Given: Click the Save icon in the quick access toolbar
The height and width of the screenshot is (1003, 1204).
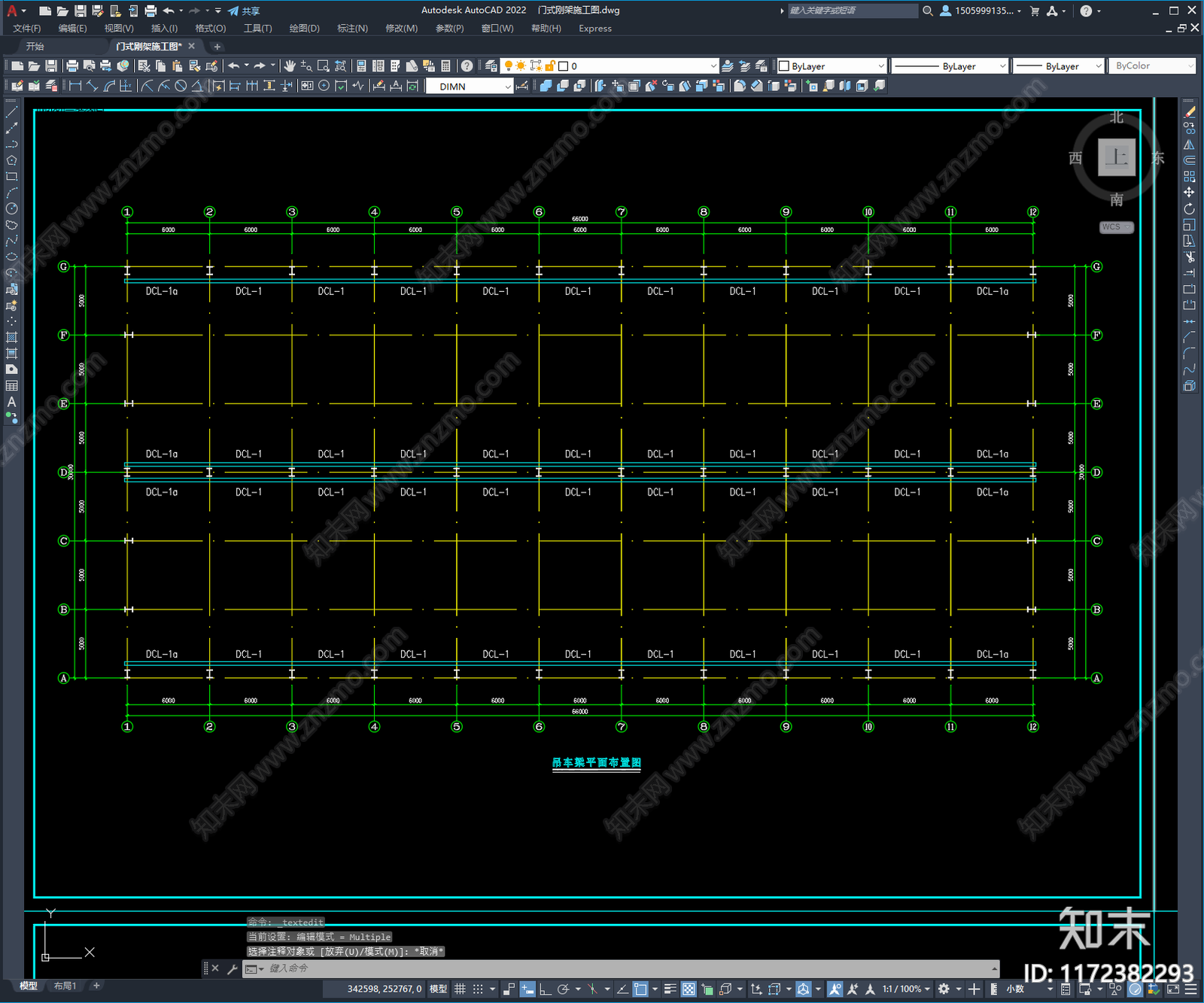Looking at the screenshot, I should click(80, 11).
